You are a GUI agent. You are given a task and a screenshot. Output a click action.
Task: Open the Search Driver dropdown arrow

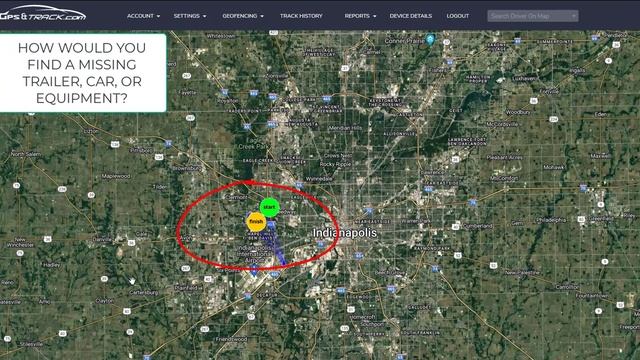click(x=573, y=16)
